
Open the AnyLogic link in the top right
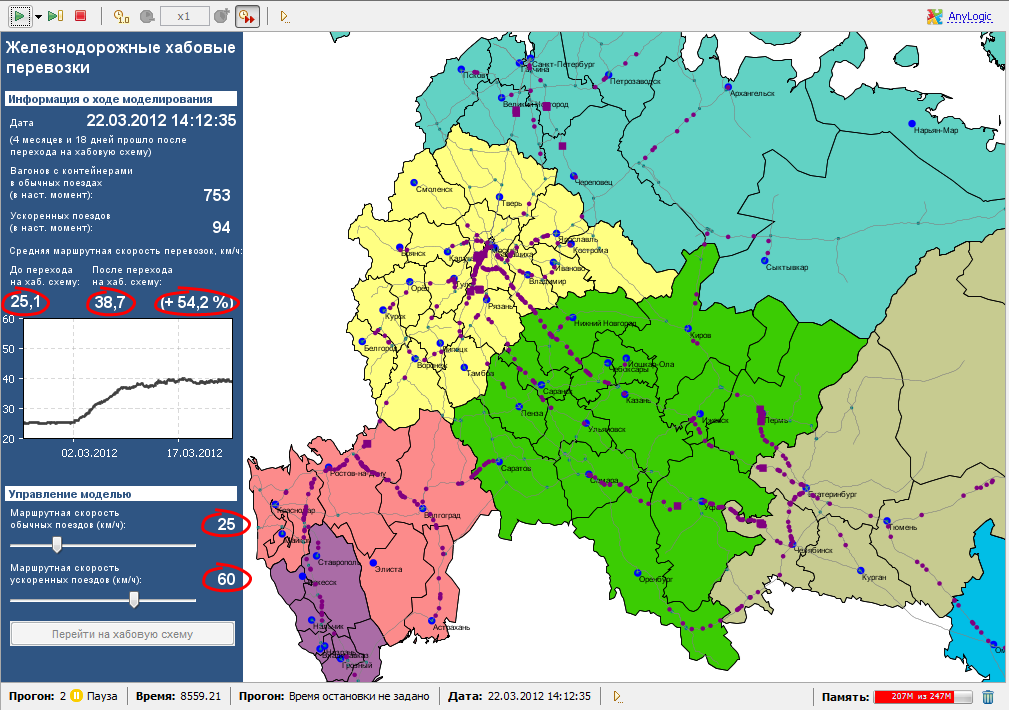tap(969, 16)
